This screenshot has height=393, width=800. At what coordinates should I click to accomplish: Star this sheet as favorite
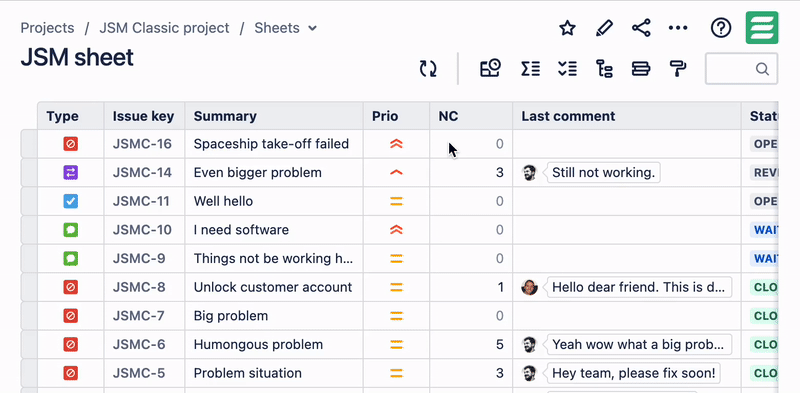click(x=567, y=28)
